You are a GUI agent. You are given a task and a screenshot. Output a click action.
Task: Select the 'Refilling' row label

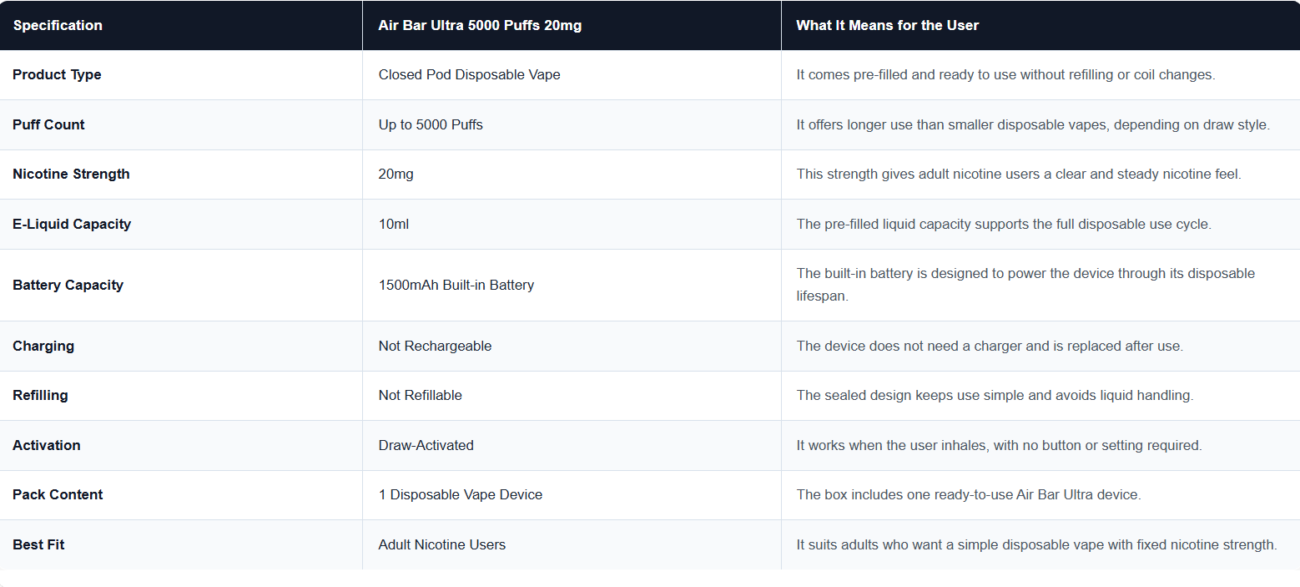40,395
